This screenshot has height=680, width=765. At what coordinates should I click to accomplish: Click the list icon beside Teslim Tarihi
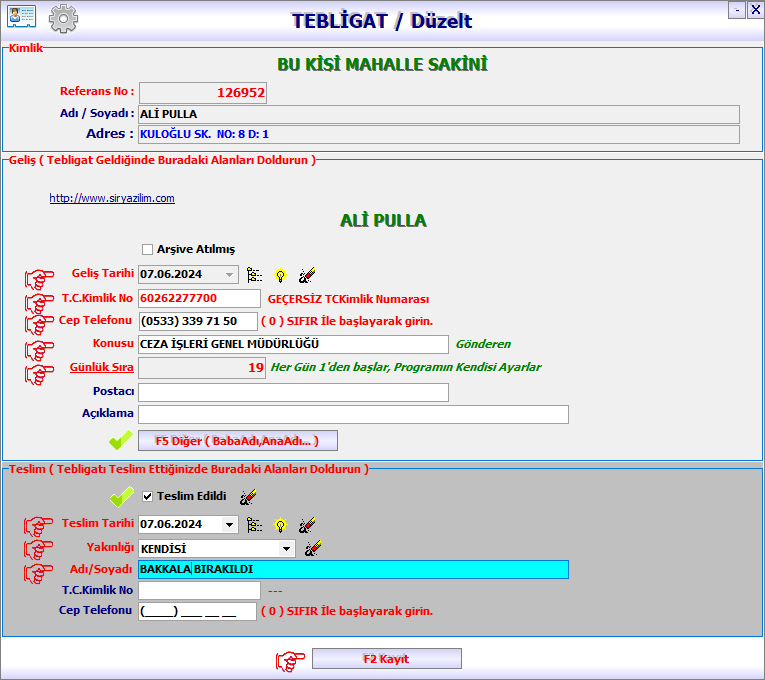[x=254, y=524]
